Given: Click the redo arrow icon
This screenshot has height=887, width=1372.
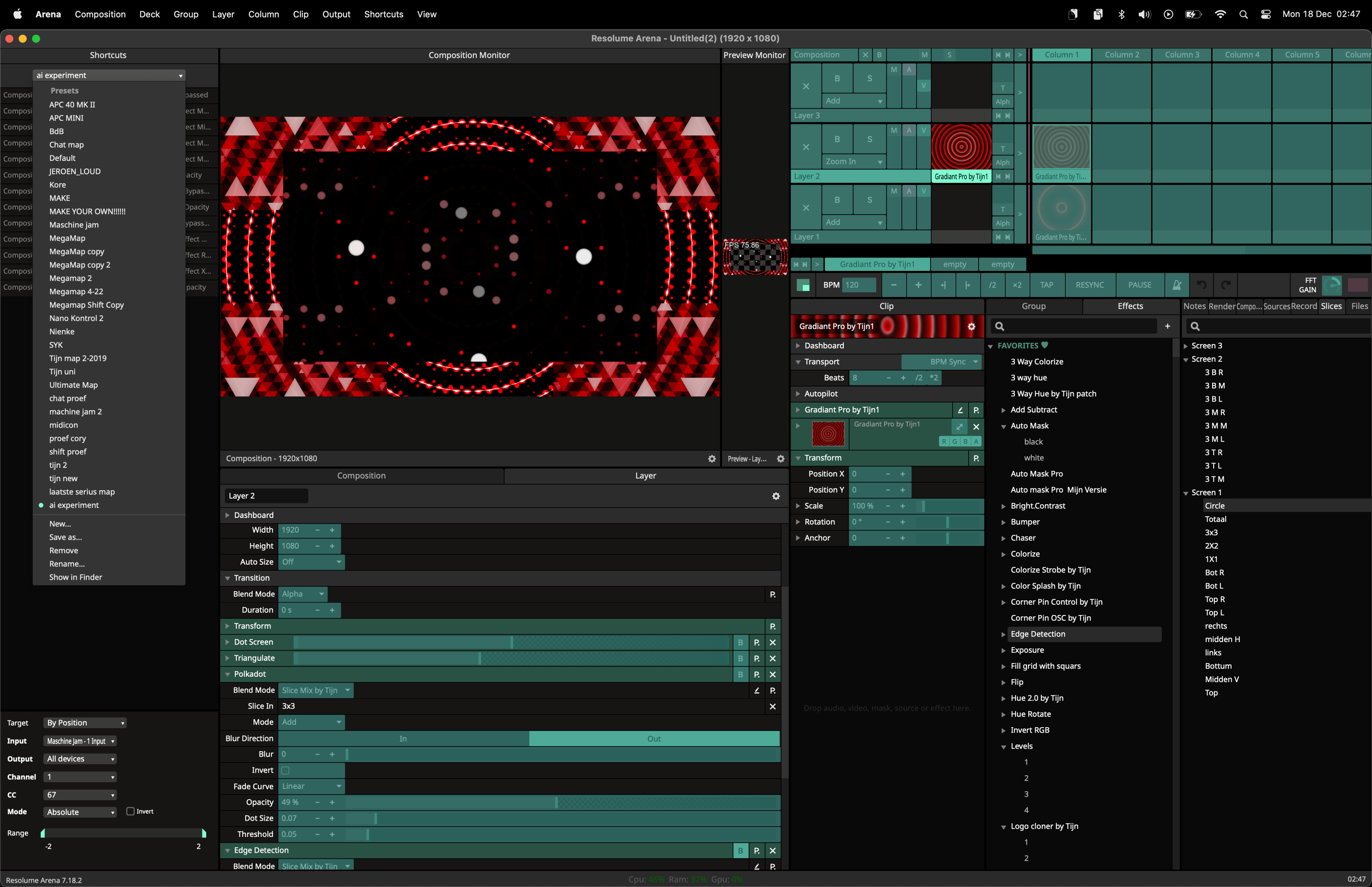Looking at the screenshot, I should pyautogui.click(x=1226, y=285).
